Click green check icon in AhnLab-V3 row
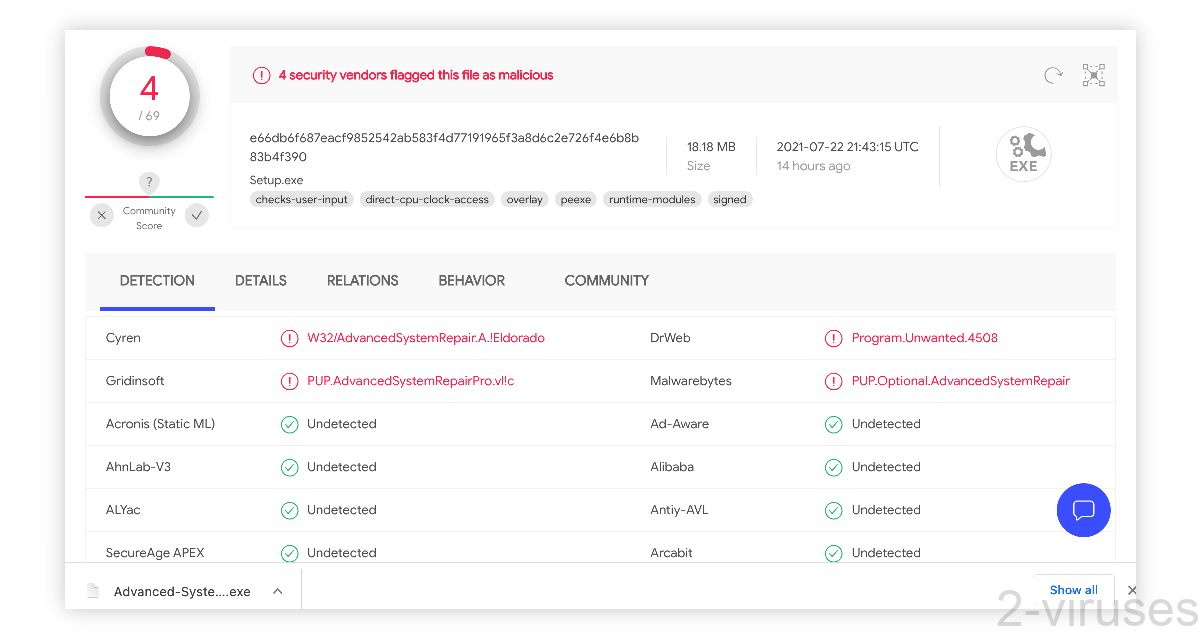The height and width of the screenshot is (637, 1200). pos(289,467)
